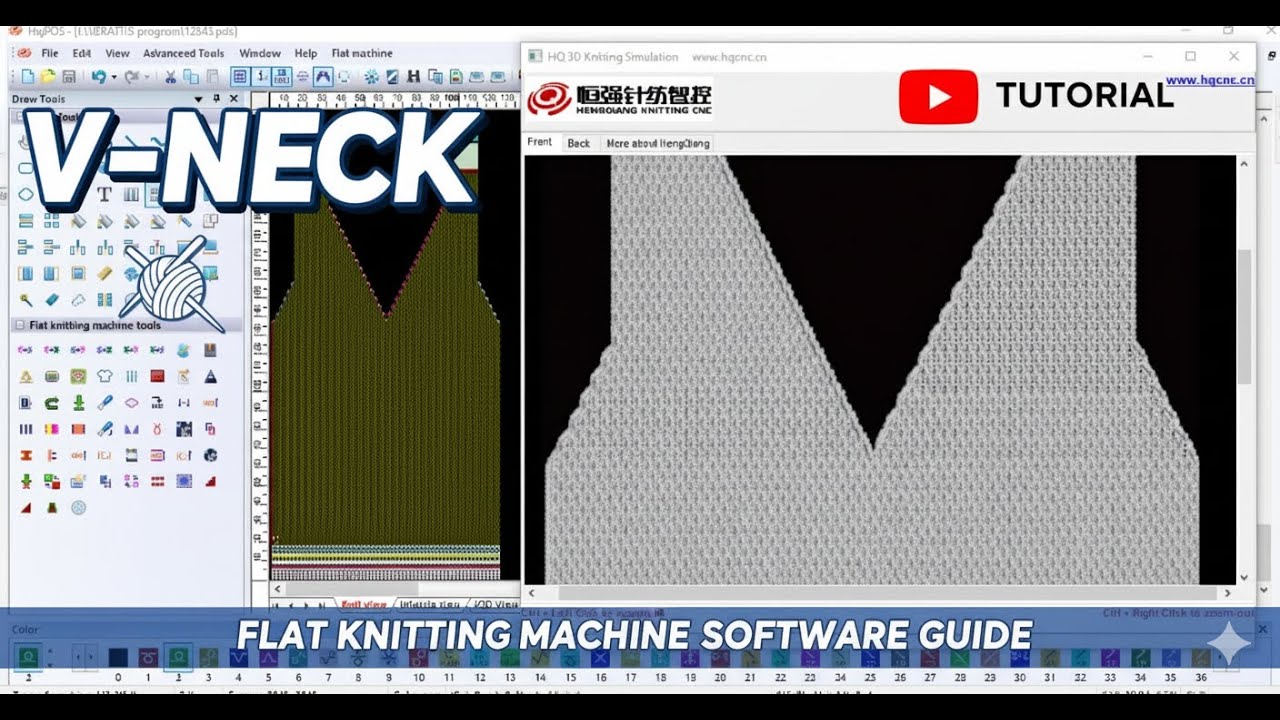Screen dimensions: 1280x720
Task: Open the Help menu
Action: [x=306, y=53]
